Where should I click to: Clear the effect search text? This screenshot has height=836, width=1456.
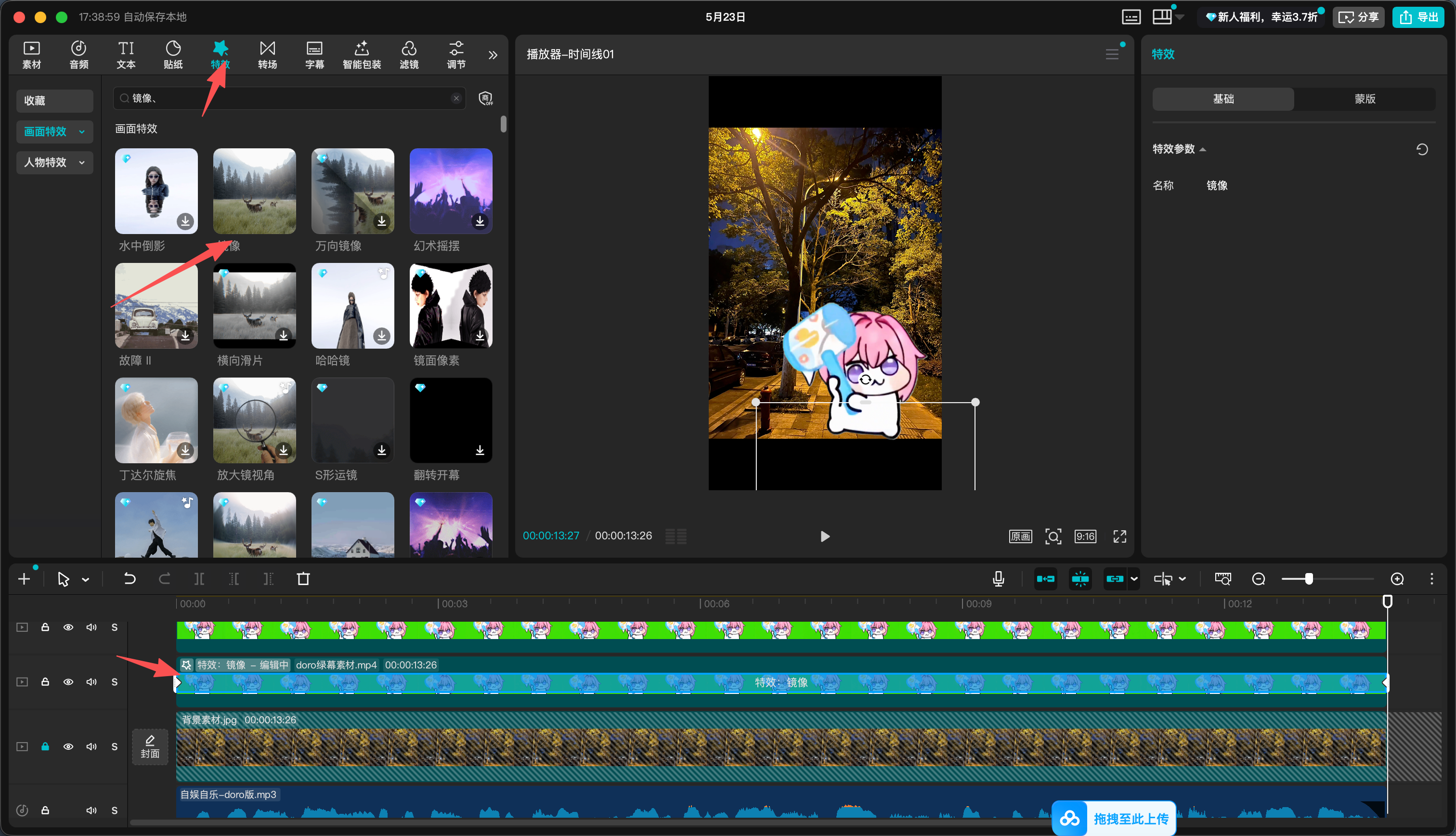point(456,98)
